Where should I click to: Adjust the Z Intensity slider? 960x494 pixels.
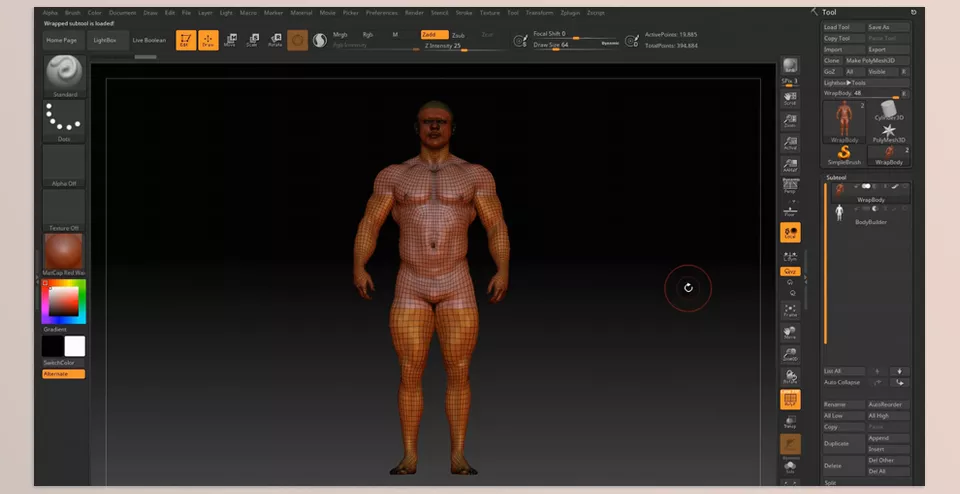464,46
